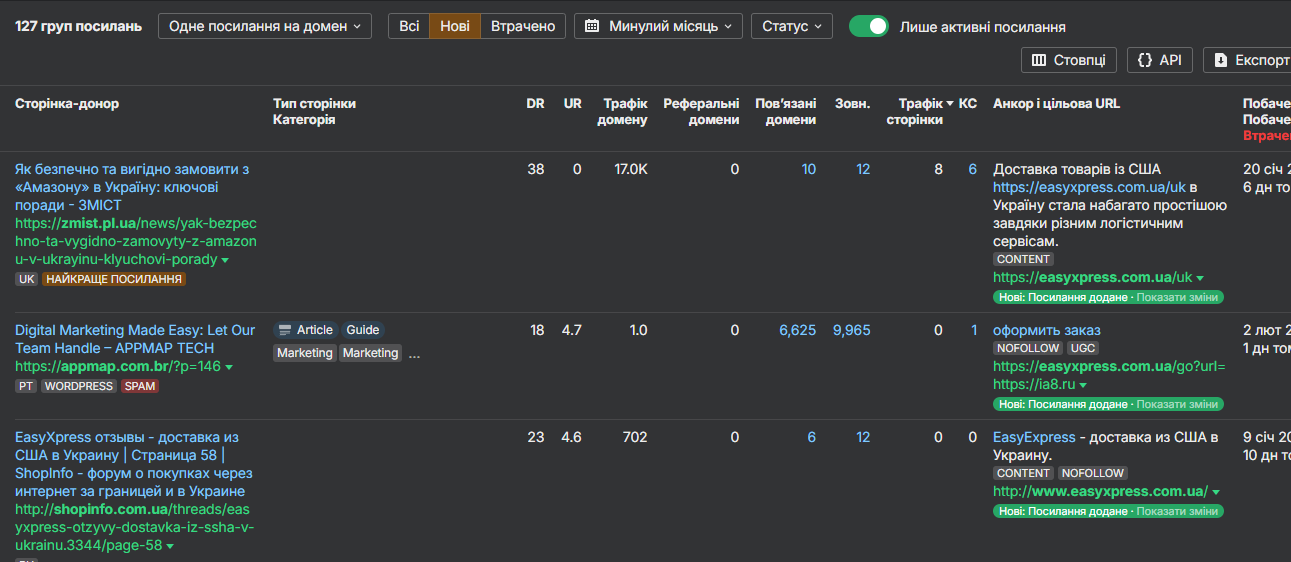Click the caret after the shopinfo.com.ua donor URL
Screen dimensions: 1291x562
click(170, 546)
